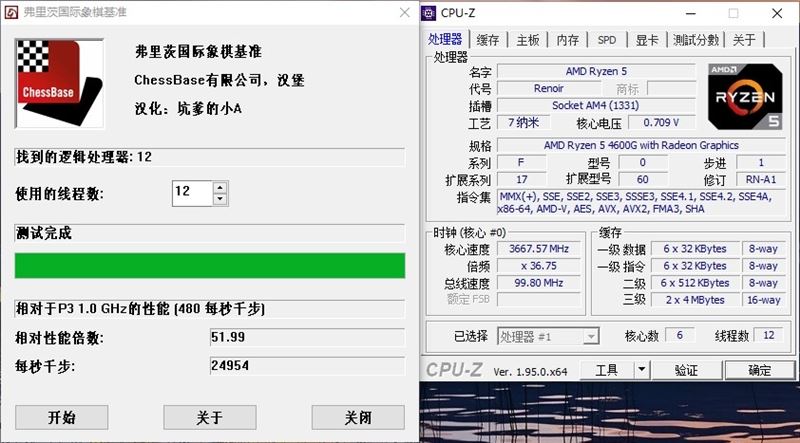
Task: Click the extended model value 60
Action: (x=642, y=180)
